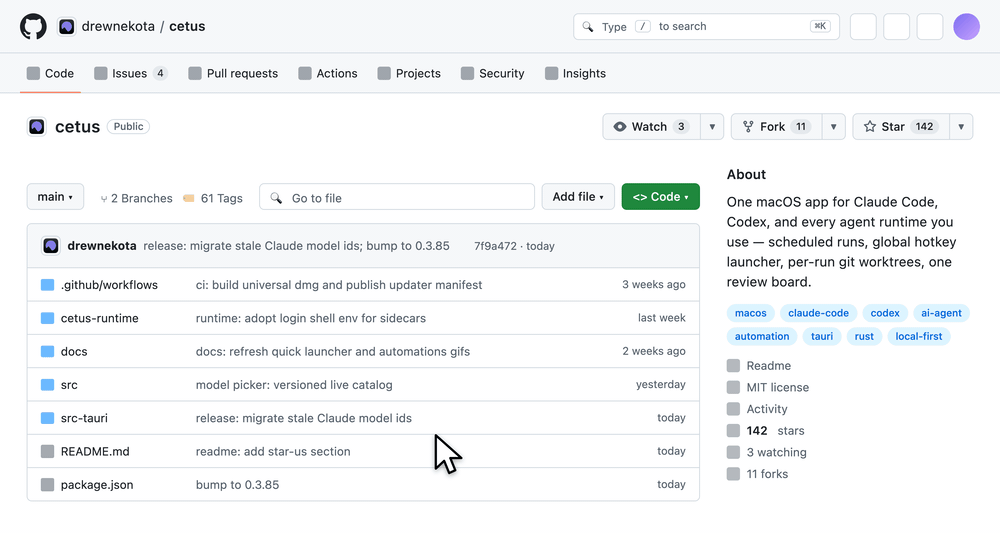
Task: Click the drewnekota avatar beside repo path
Action: [x=66, y=27]
